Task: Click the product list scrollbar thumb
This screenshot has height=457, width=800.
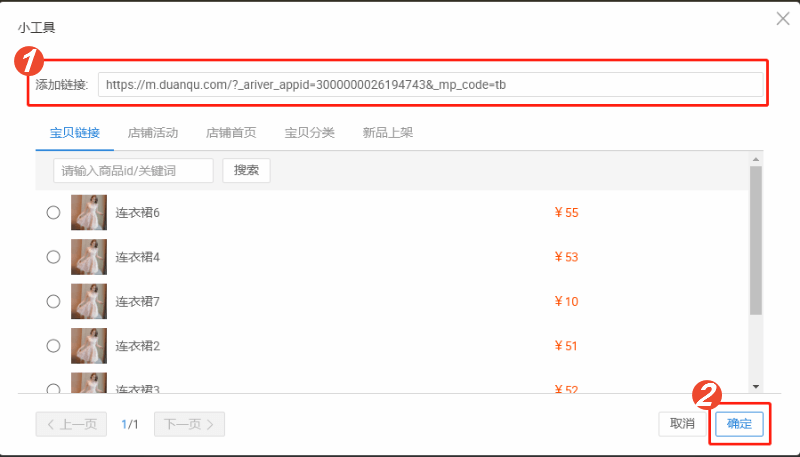Action: [x=756, y=240]
